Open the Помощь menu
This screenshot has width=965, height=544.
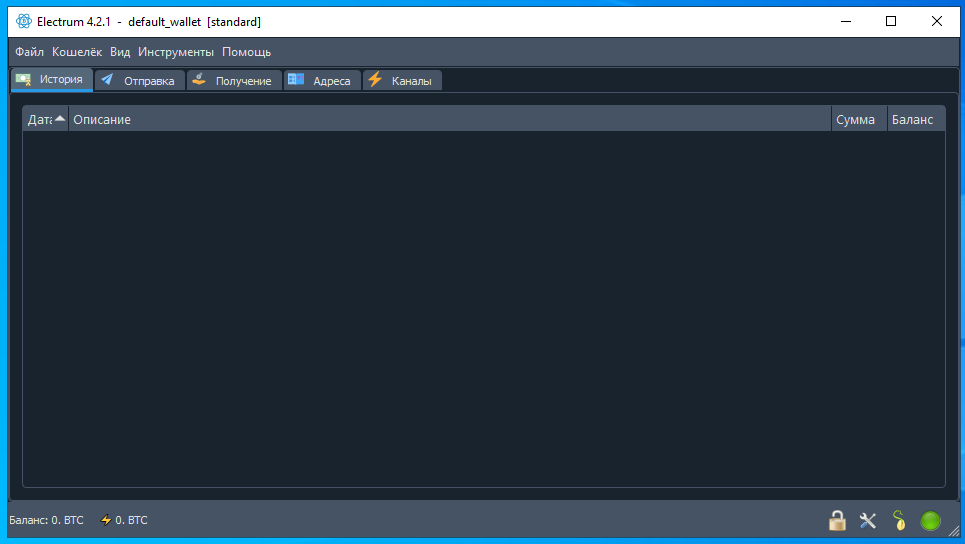click(x=246, y=52)
